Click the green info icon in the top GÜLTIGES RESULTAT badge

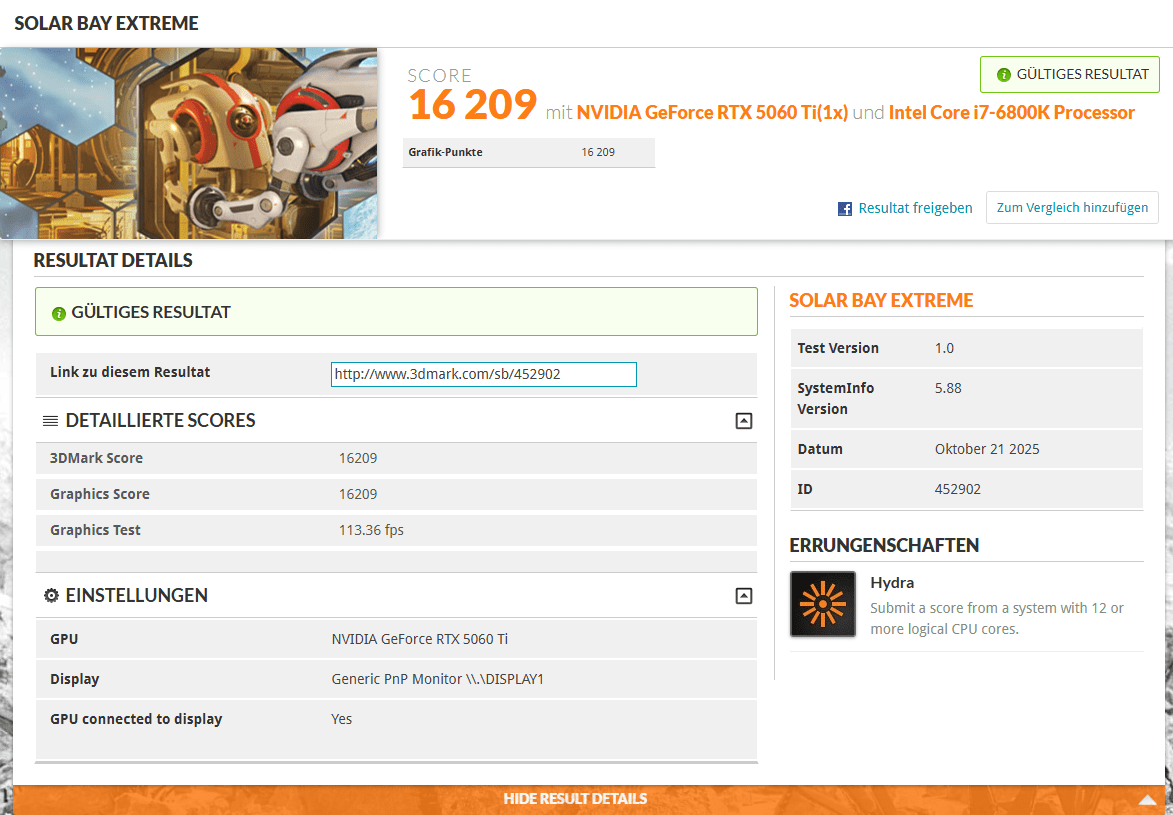tap(1004, 75)
